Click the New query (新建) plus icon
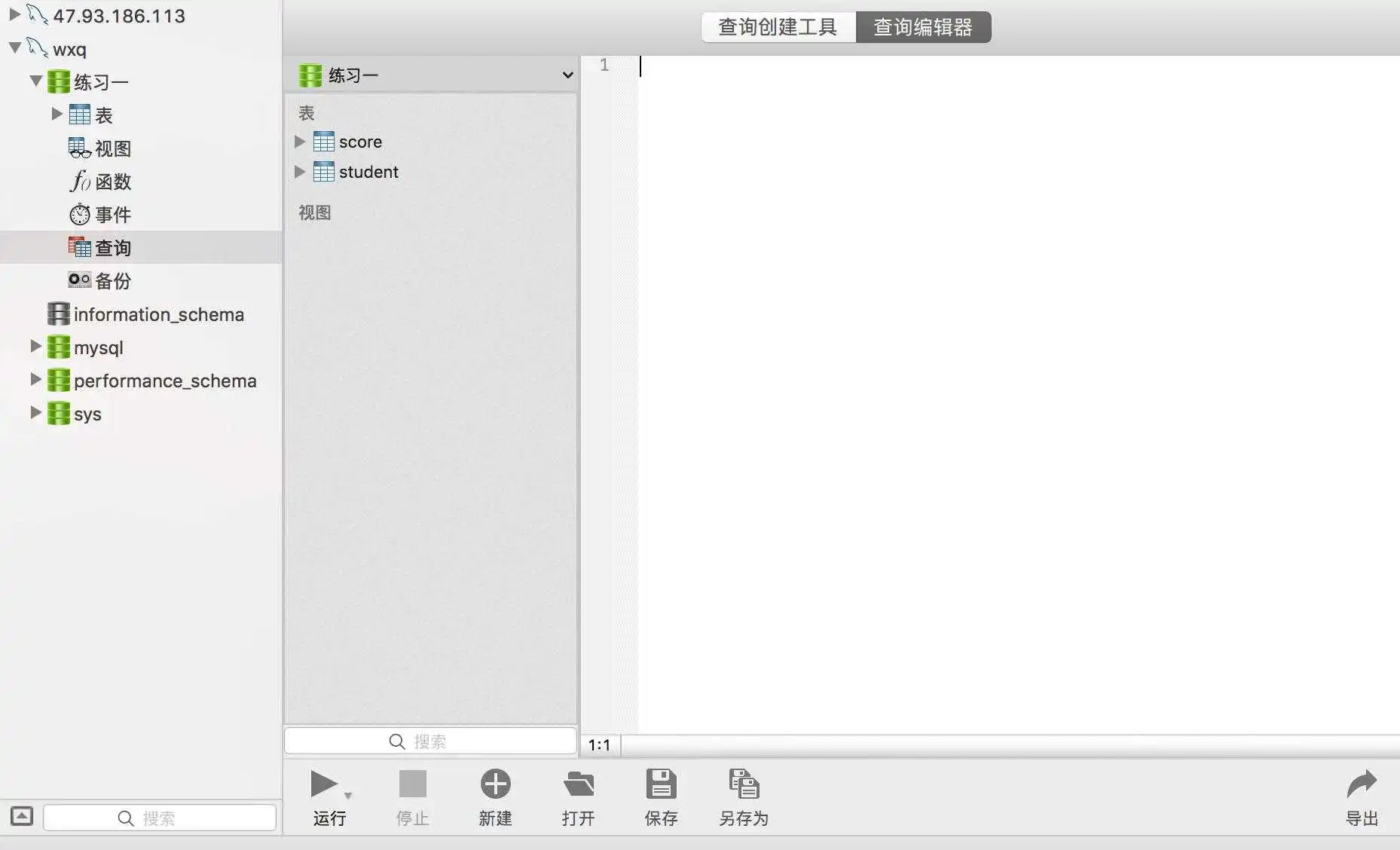Viewport: 1400px width, 850px height. point(495,784)
